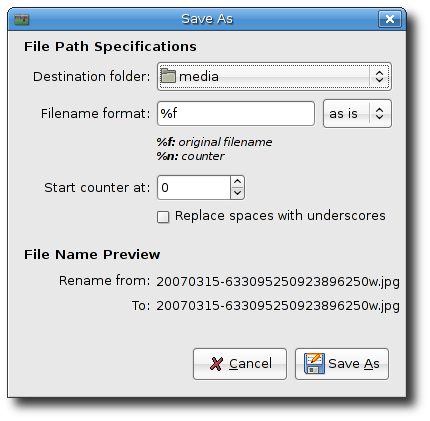The image size is (430, 421).
Task: Increase the start counter with up arrow
Action: 237,182
